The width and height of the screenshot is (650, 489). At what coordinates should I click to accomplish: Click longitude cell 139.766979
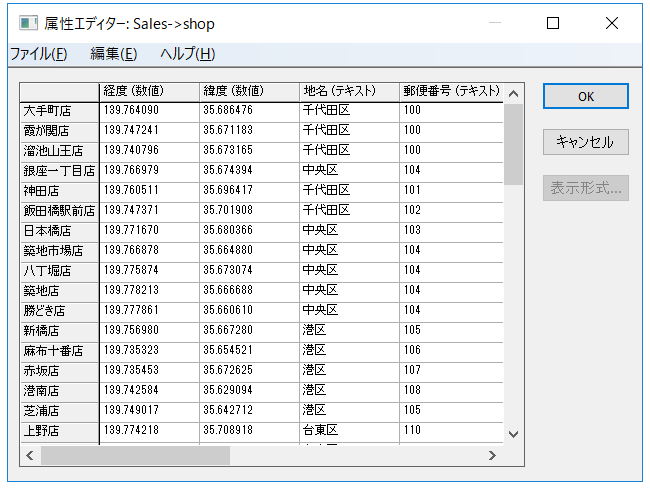coord(149,172)
